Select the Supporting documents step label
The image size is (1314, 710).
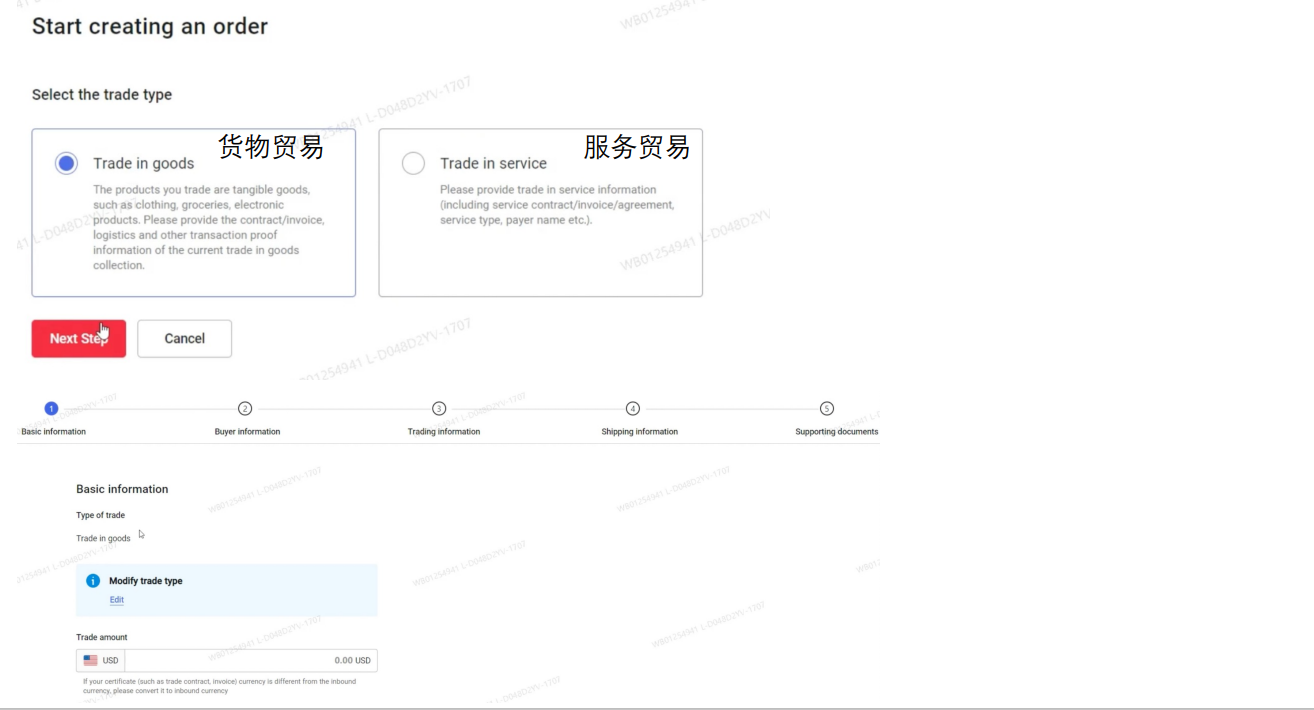tap(836, 432)
